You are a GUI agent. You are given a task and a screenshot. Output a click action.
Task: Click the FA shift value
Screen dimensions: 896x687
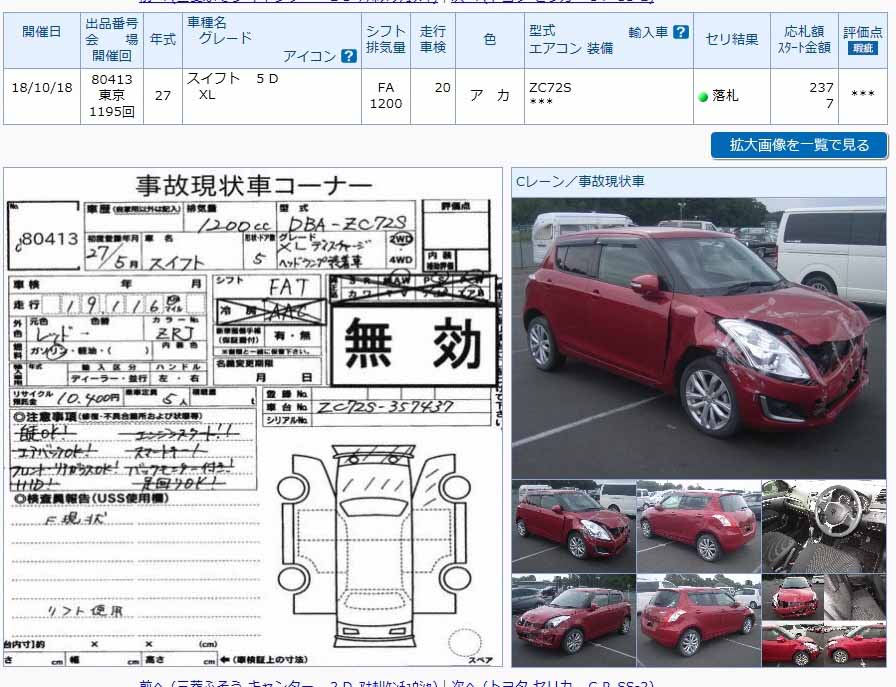(386, 87)
